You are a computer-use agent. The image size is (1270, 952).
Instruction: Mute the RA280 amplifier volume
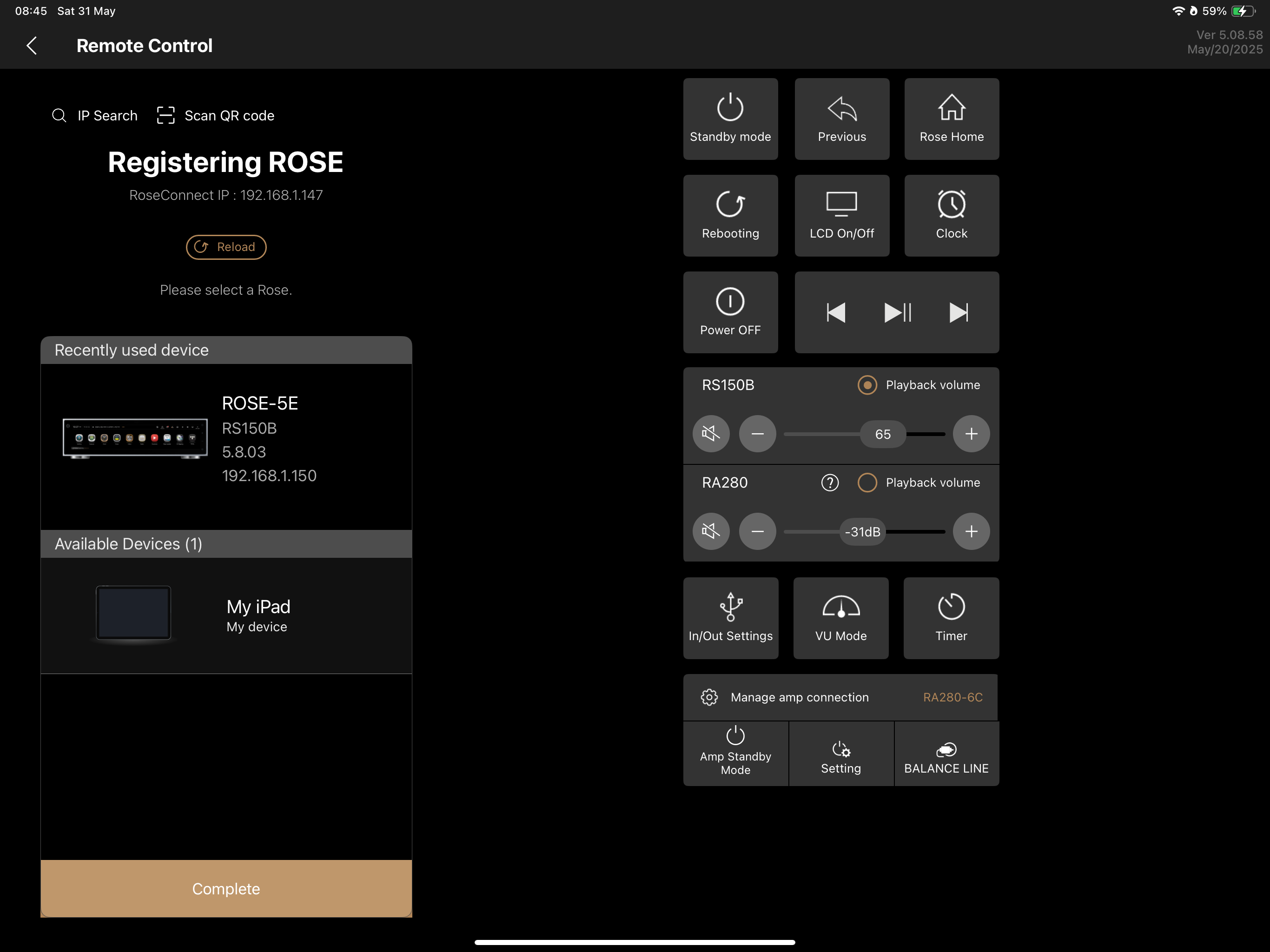[x=711, y=531]
